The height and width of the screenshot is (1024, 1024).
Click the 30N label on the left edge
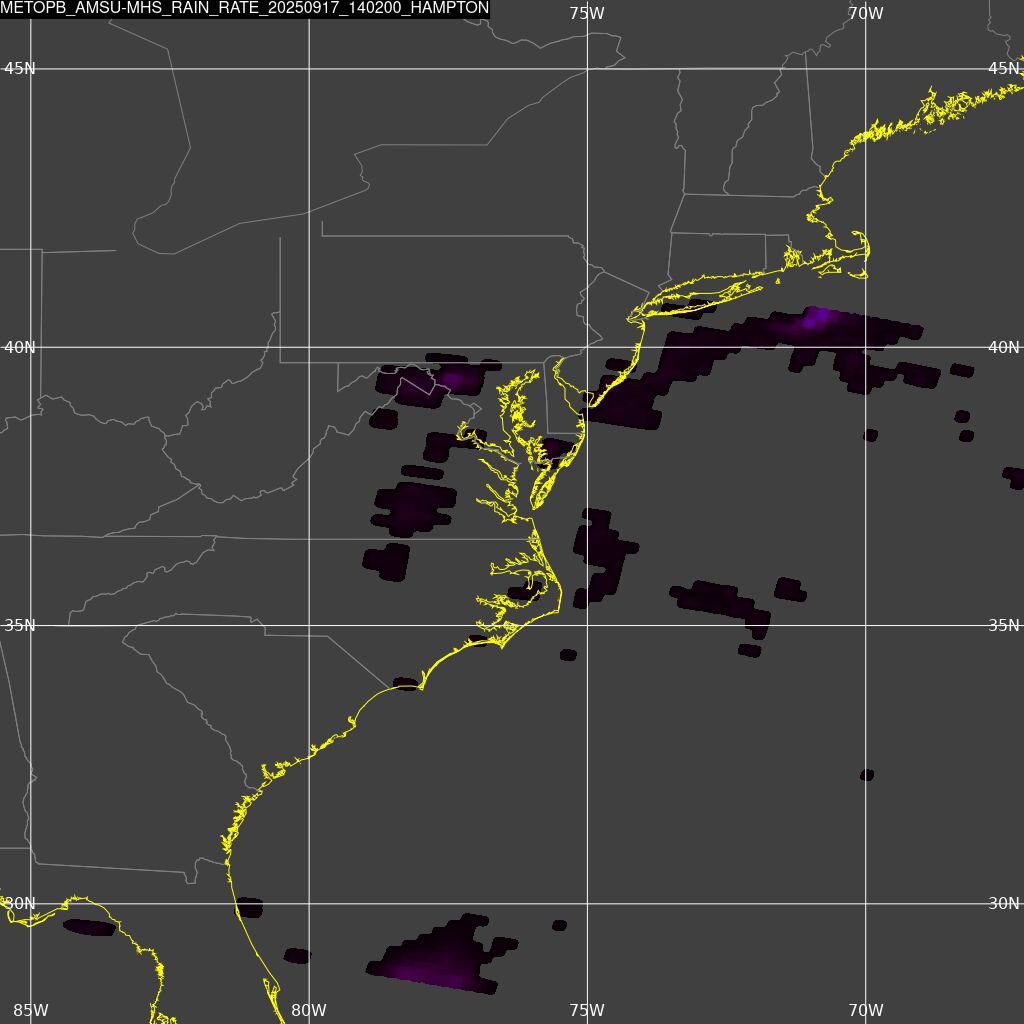tap(20, 904)
